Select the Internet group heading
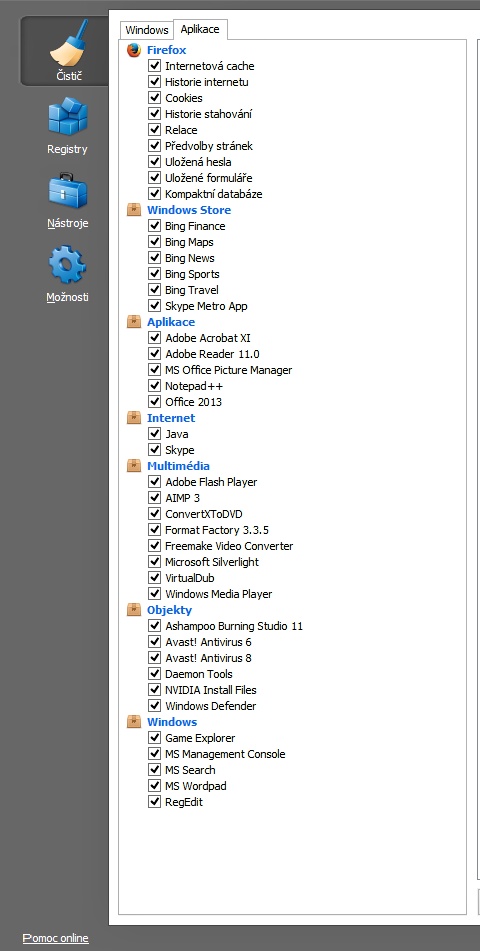The image size is (480, 951). (x=171, y=418)
